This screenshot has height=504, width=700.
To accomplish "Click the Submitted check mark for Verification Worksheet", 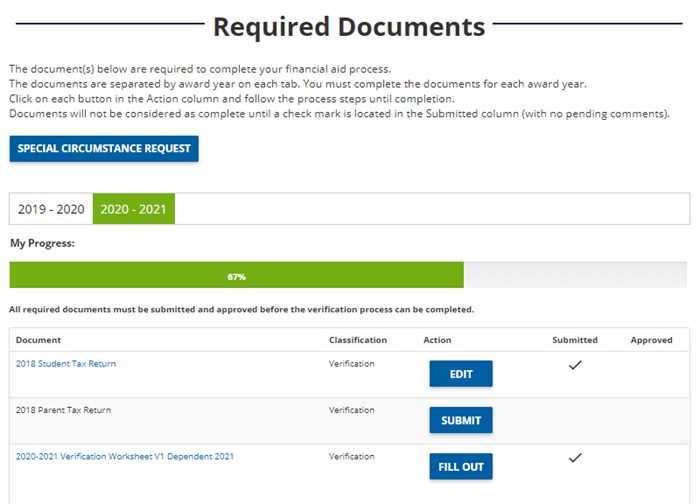I will (x=574, y=458).
